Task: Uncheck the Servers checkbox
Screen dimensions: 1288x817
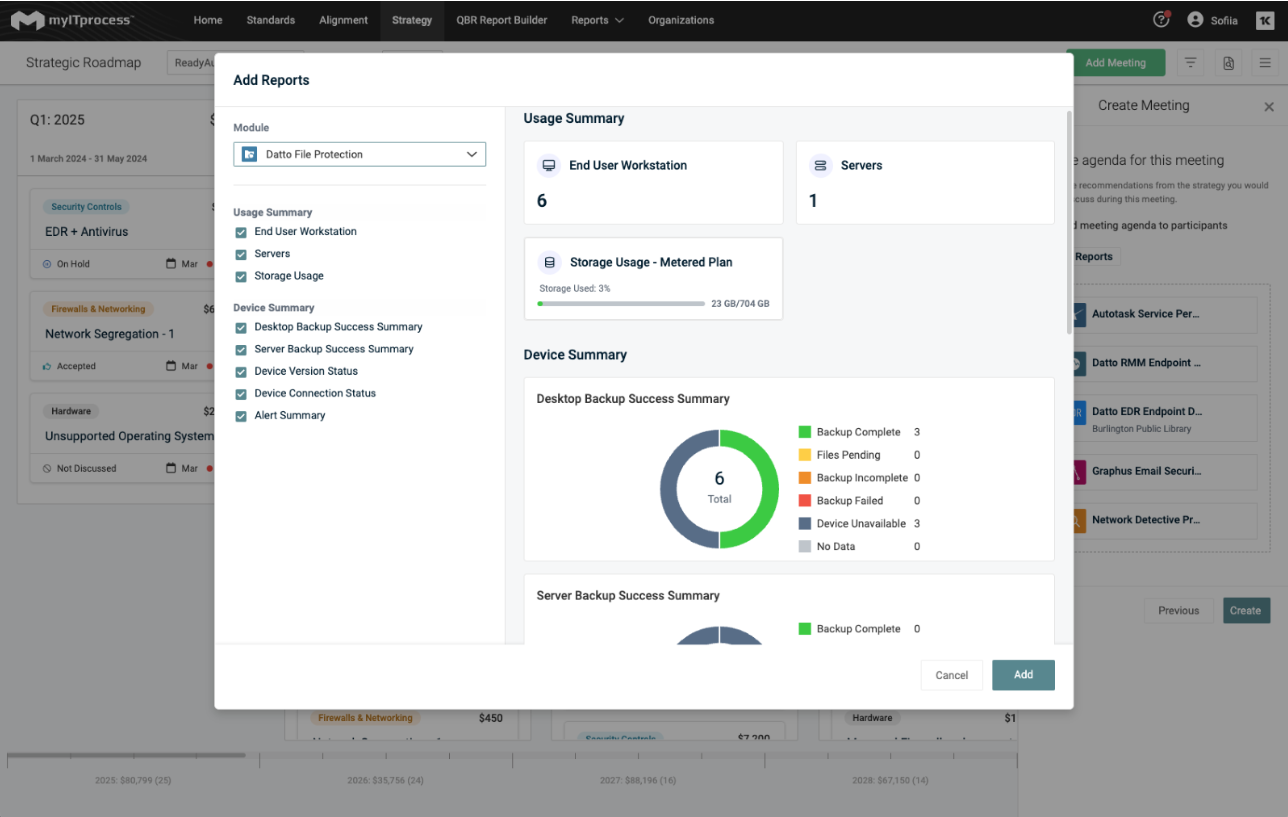Action: [240, 254]
